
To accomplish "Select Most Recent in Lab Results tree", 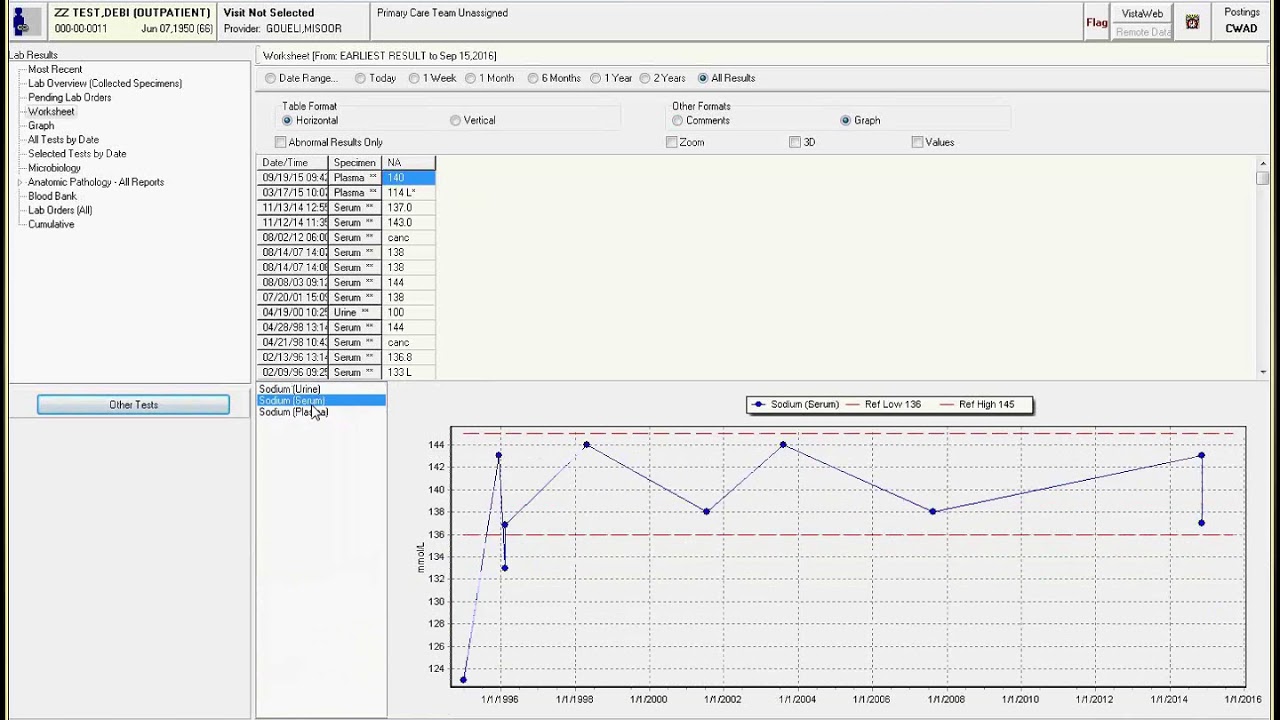I will click(55, 70).
